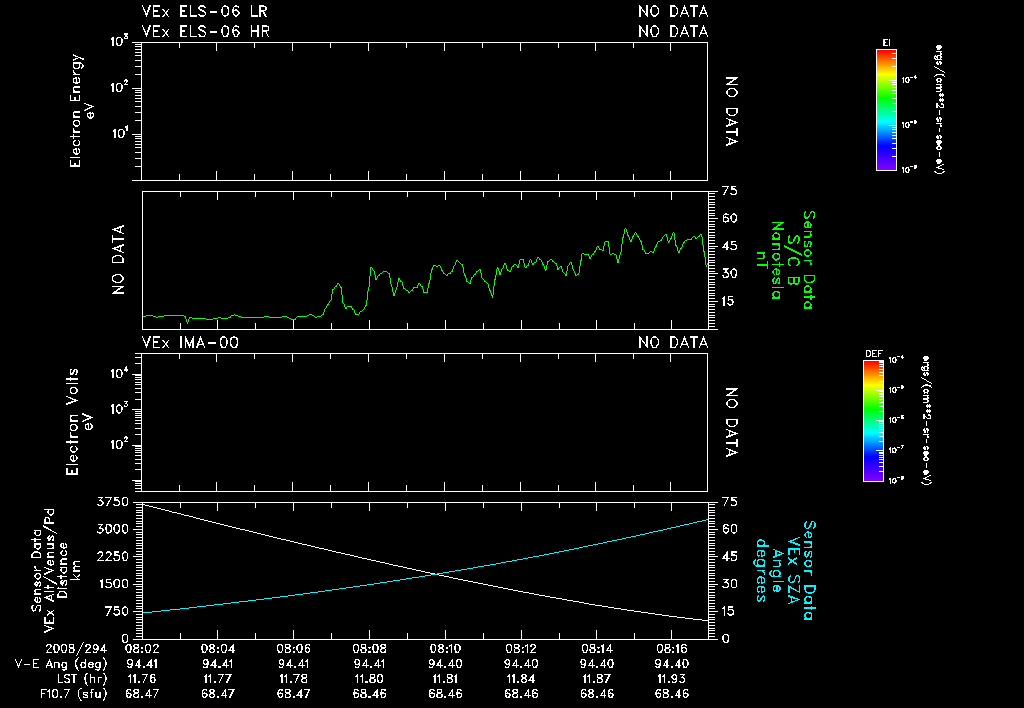Image resolution: width=1024 pixels, height=708 pixels.
Task: Click the 10^4 tick on Electron Volts axis
Action: 120,374
